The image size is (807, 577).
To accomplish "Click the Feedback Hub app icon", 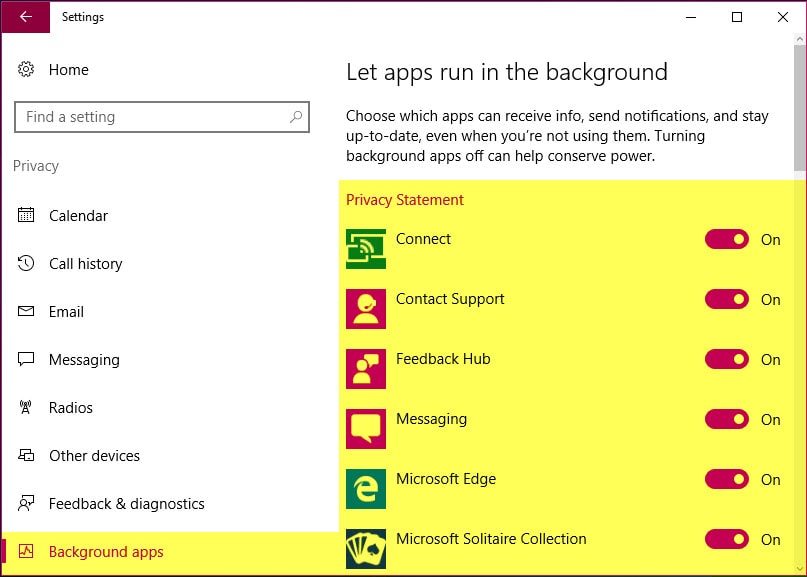I will [x=366, y=369].
